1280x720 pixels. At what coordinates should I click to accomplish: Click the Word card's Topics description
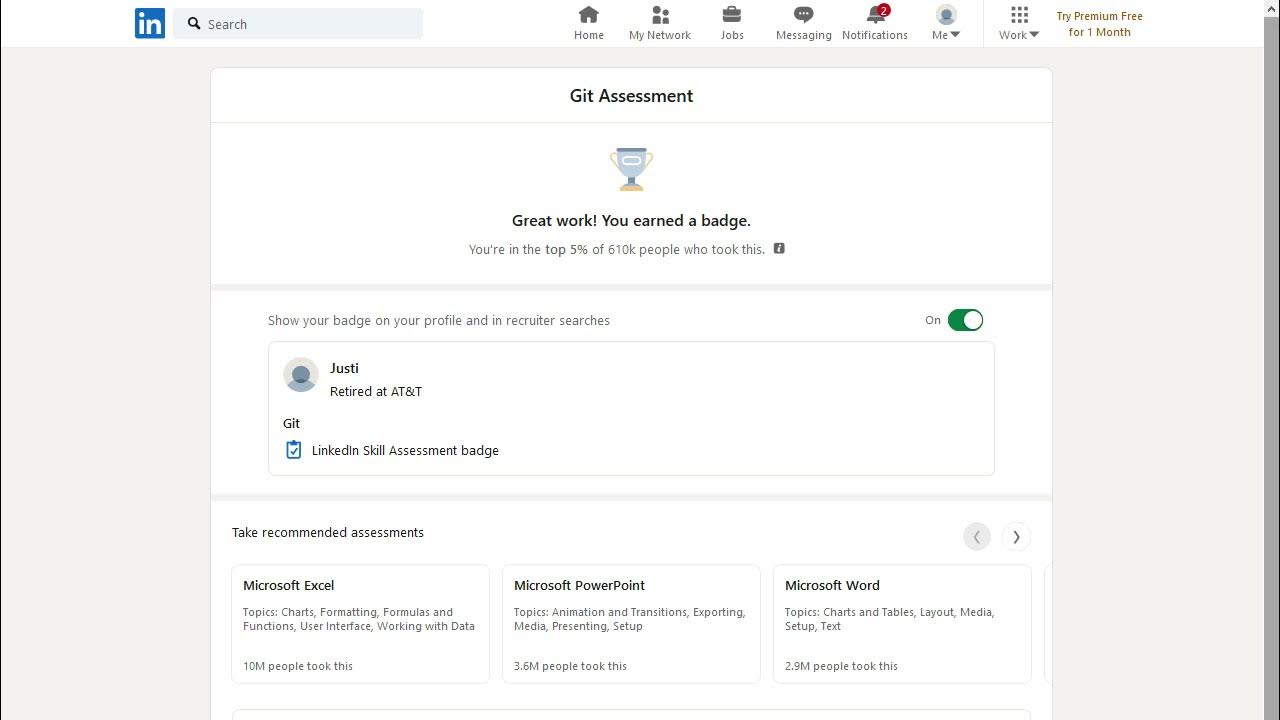(890, 619)
